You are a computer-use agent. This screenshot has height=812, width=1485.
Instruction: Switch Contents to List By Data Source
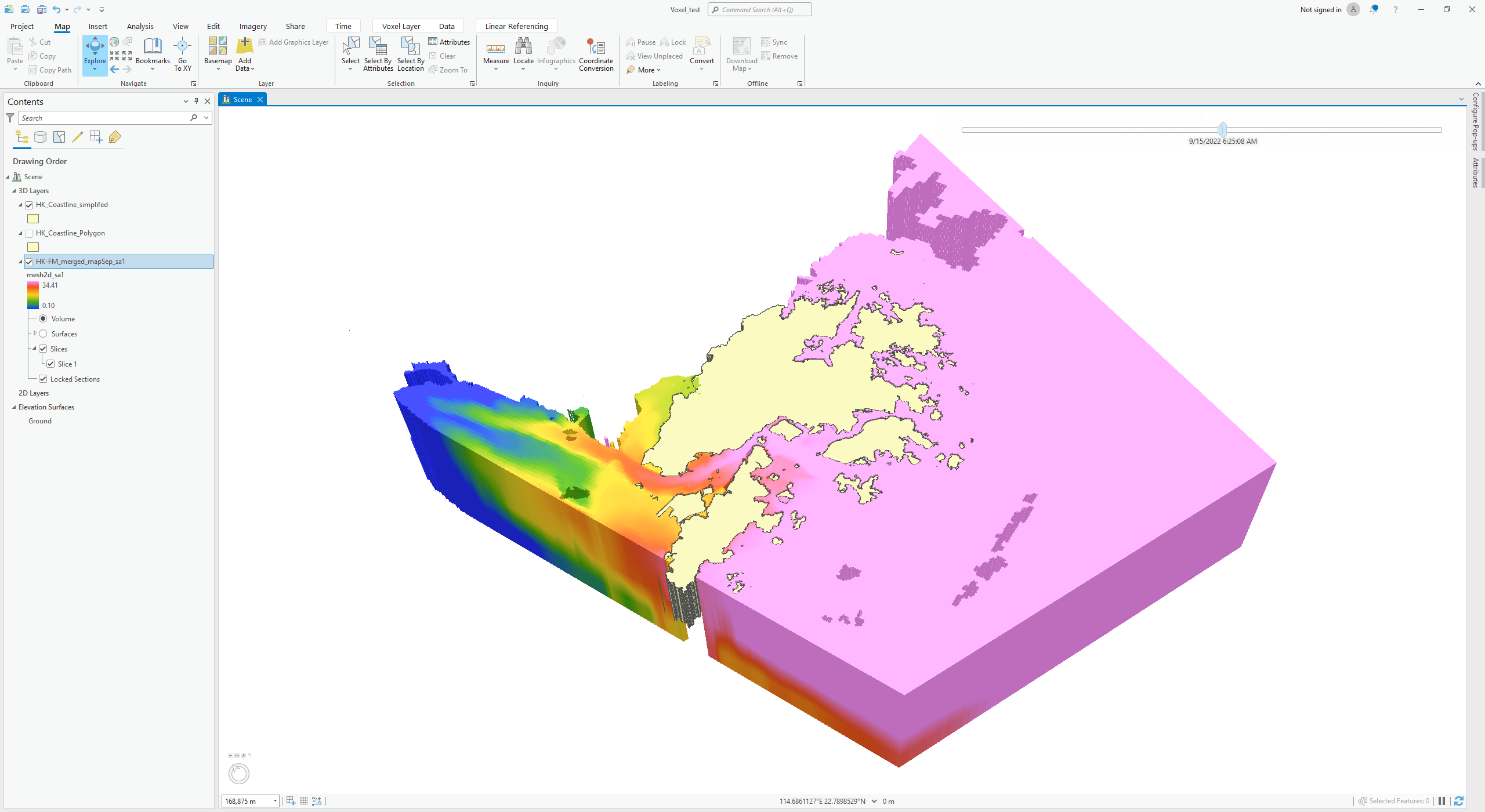[40, 137]
